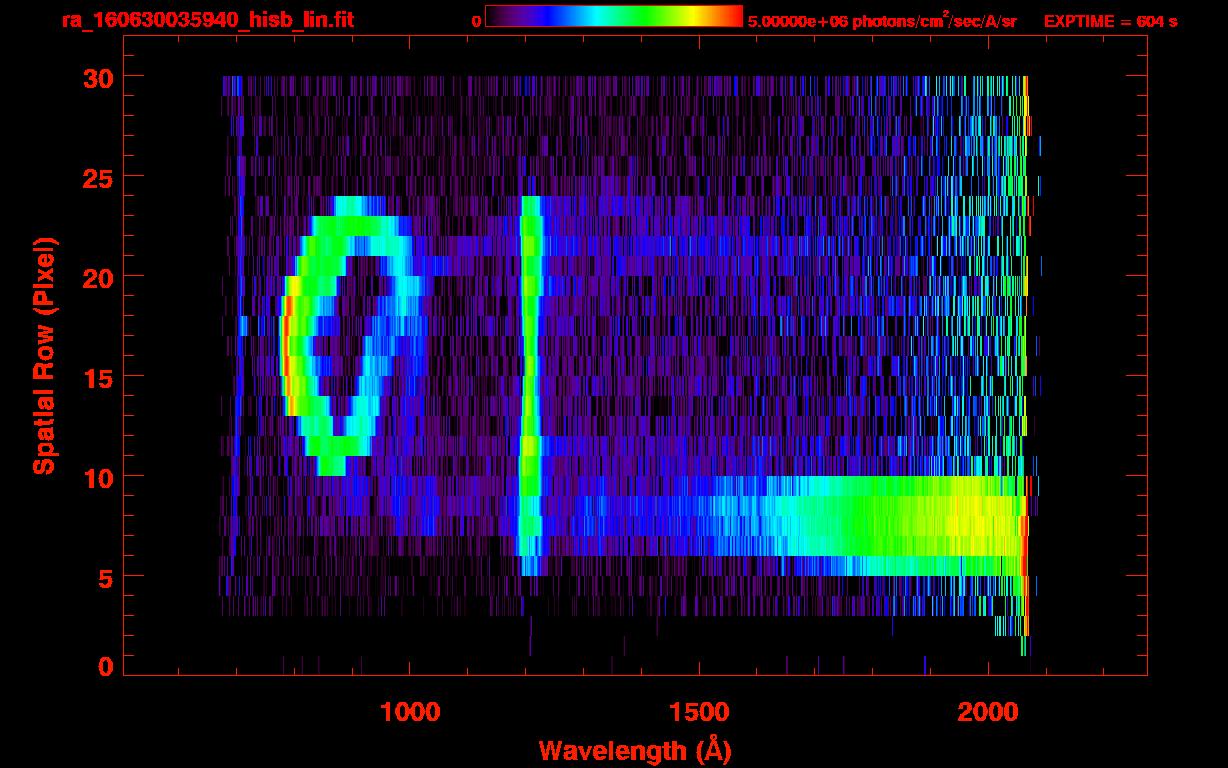Screen dimensions: 1228x768
Task: Click the ra_160630035940_hisb_lin.fit file title
Action: tap(207, 20)
